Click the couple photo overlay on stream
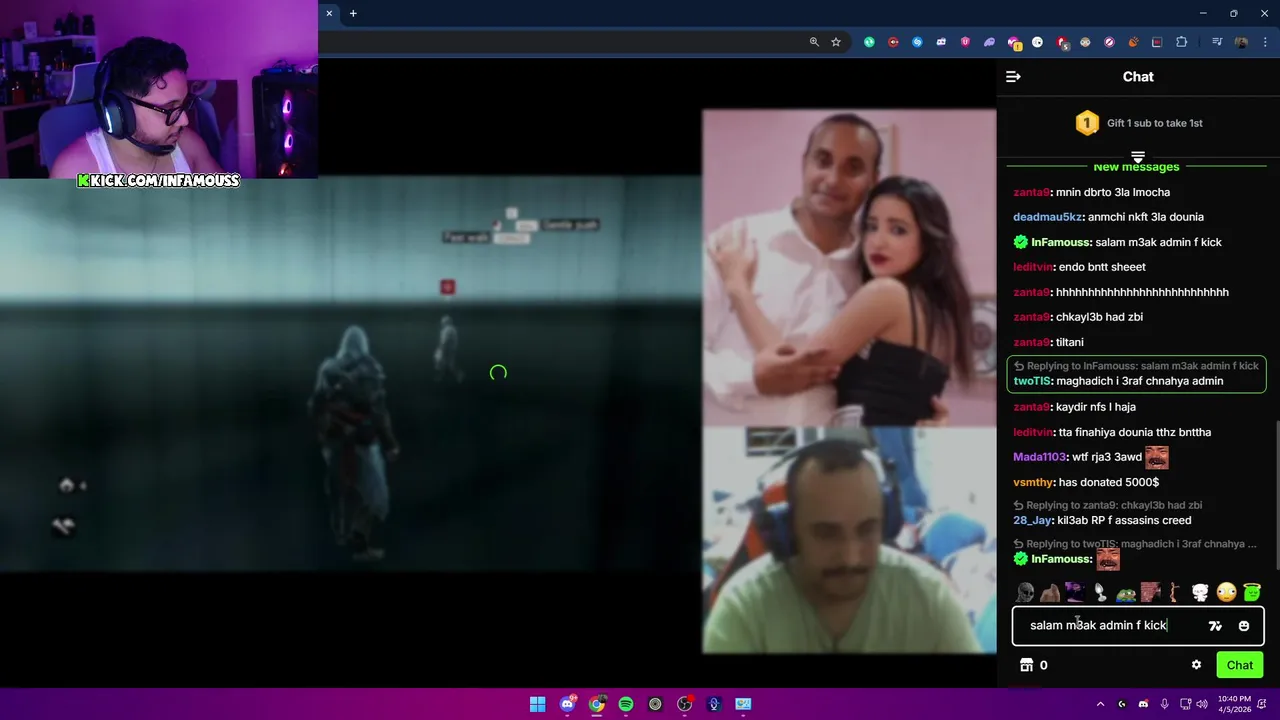Viewport: 1280px width, 720px height. [x=849, y=267]
